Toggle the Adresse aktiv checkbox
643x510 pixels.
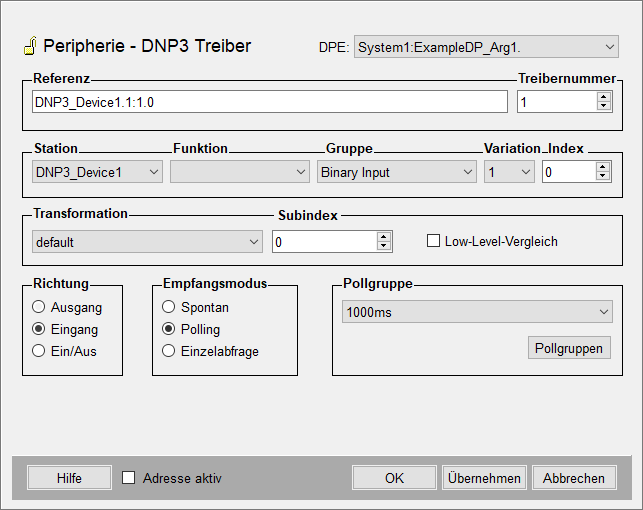[x=129, y=478]
